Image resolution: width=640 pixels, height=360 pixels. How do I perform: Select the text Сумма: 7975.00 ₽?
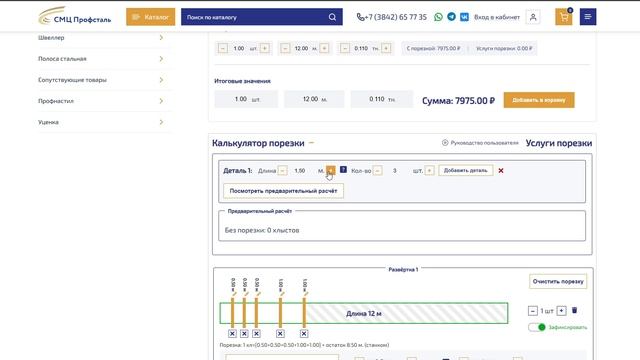458,100
